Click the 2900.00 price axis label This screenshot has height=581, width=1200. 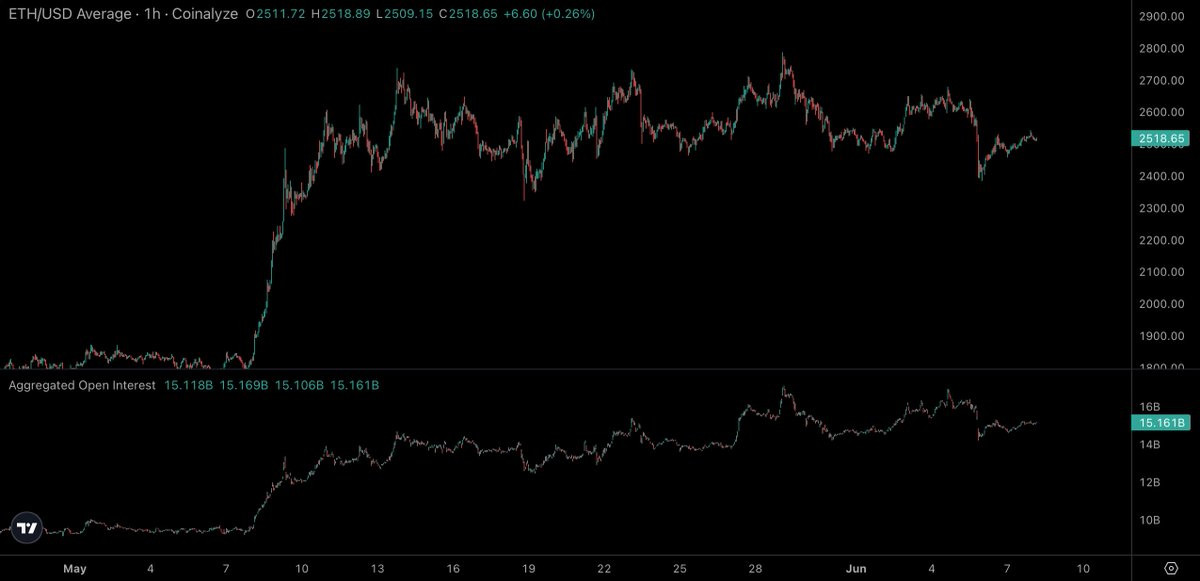pyautogui.click(x=1160, y=17)
